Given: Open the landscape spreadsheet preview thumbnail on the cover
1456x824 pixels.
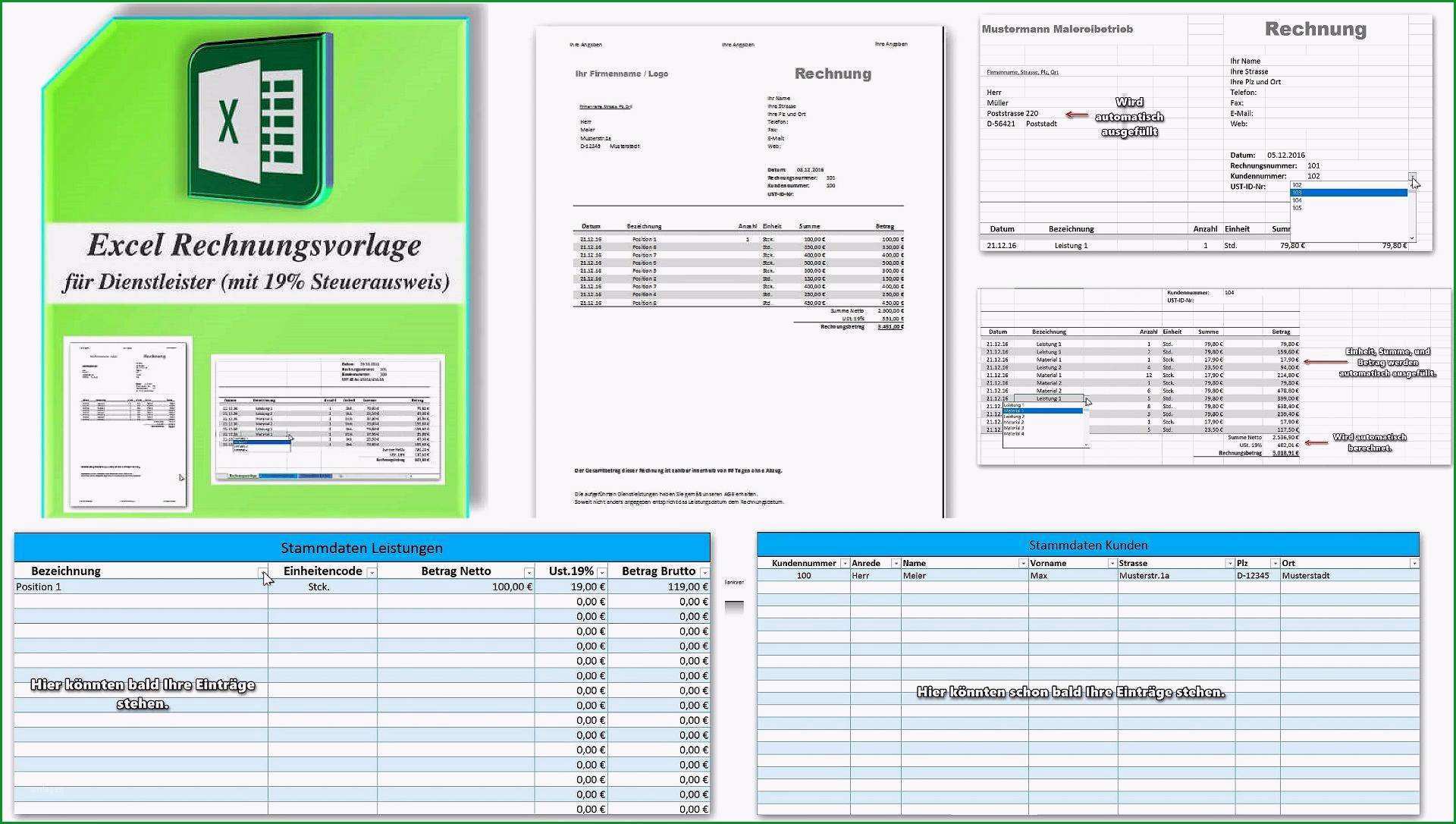Looking at the screenshot, I should [x=328, y=419].
